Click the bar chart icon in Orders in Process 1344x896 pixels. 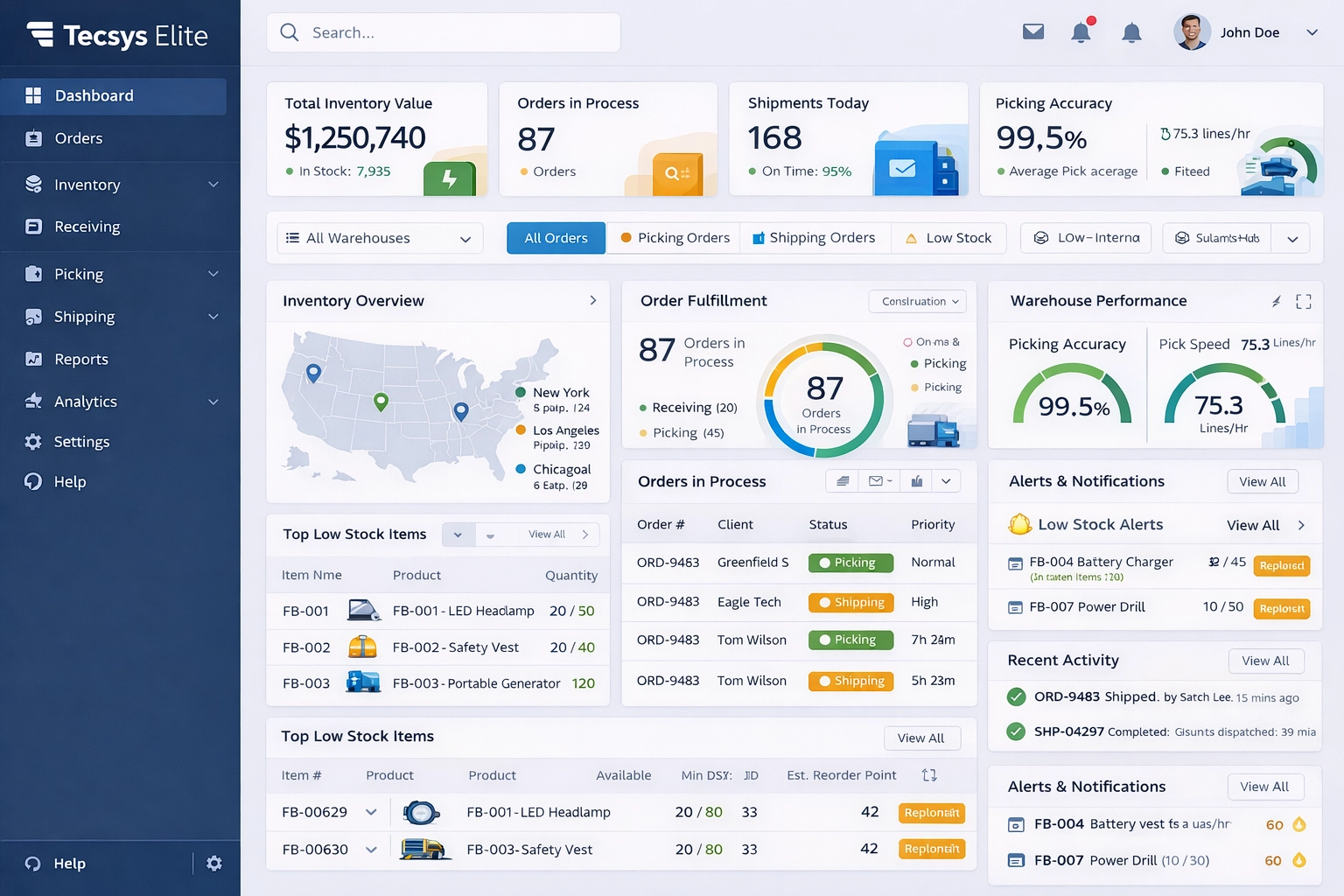click(917, 481)
